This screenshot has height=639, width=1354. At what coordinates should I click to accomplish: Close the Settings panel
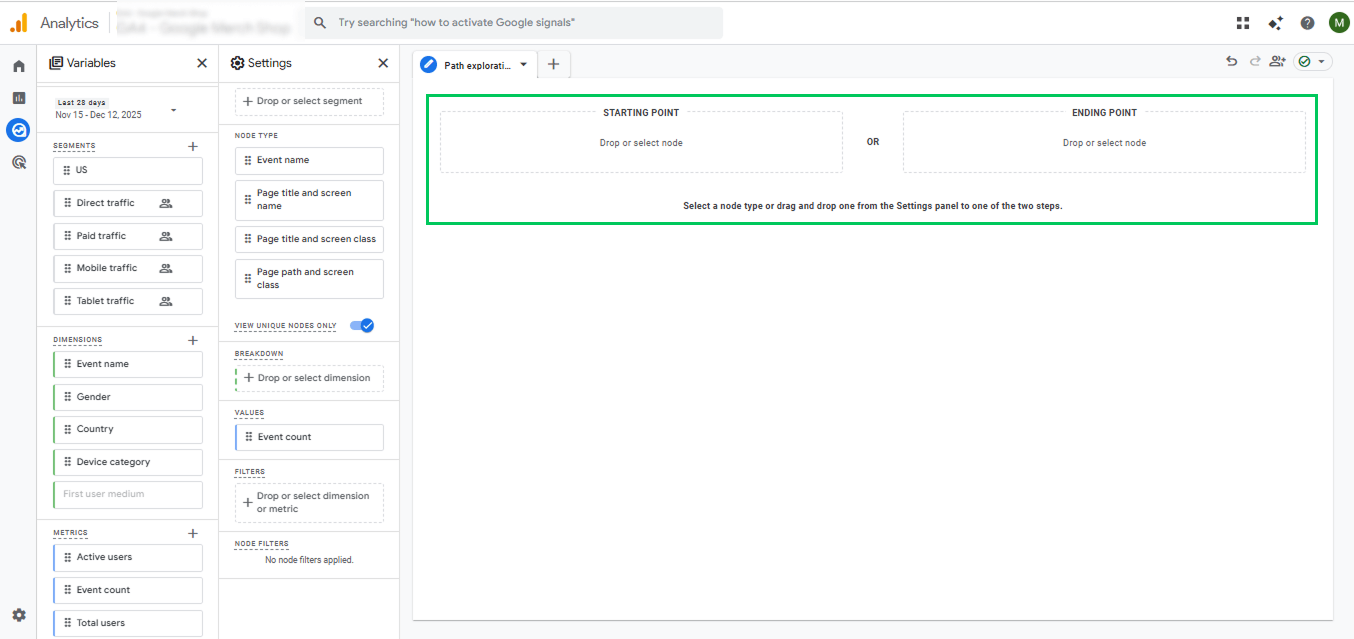coord(383,63)
